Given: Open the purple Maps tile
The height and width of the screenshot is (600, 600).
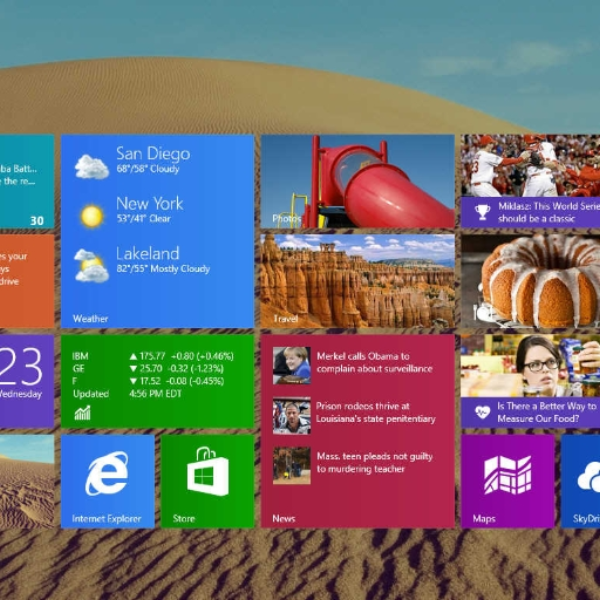Looking at the screenshot, I should click(x=507, y=481).
